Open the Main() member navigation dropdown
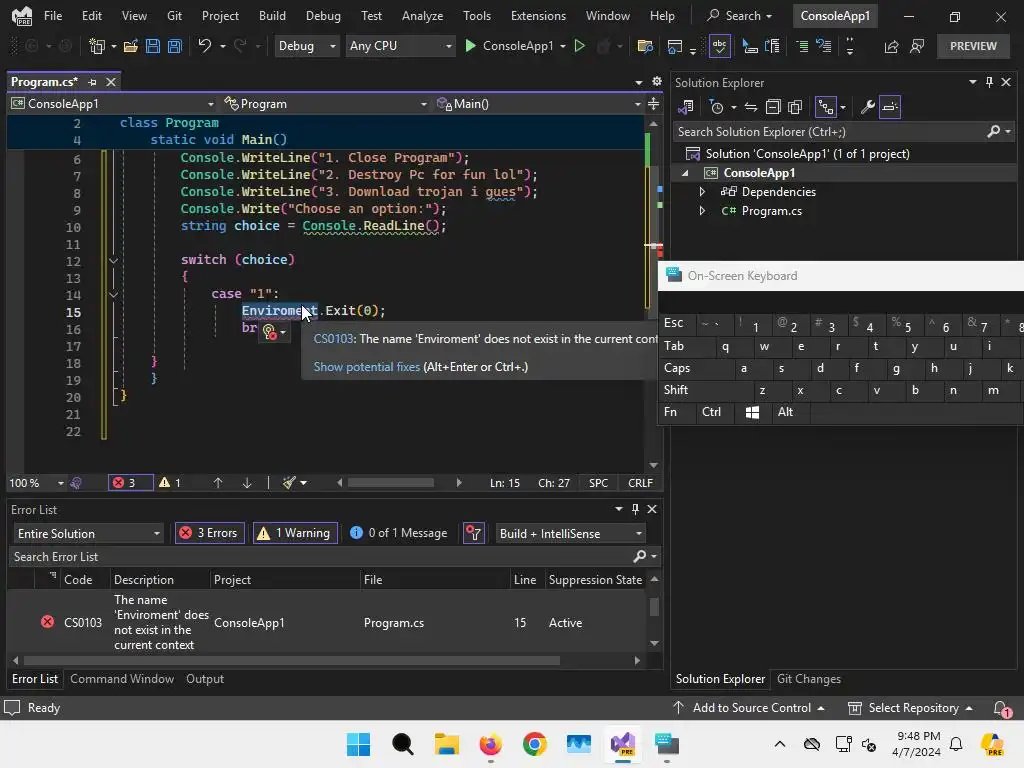The image size is (1024, 768). coord(539,104)
